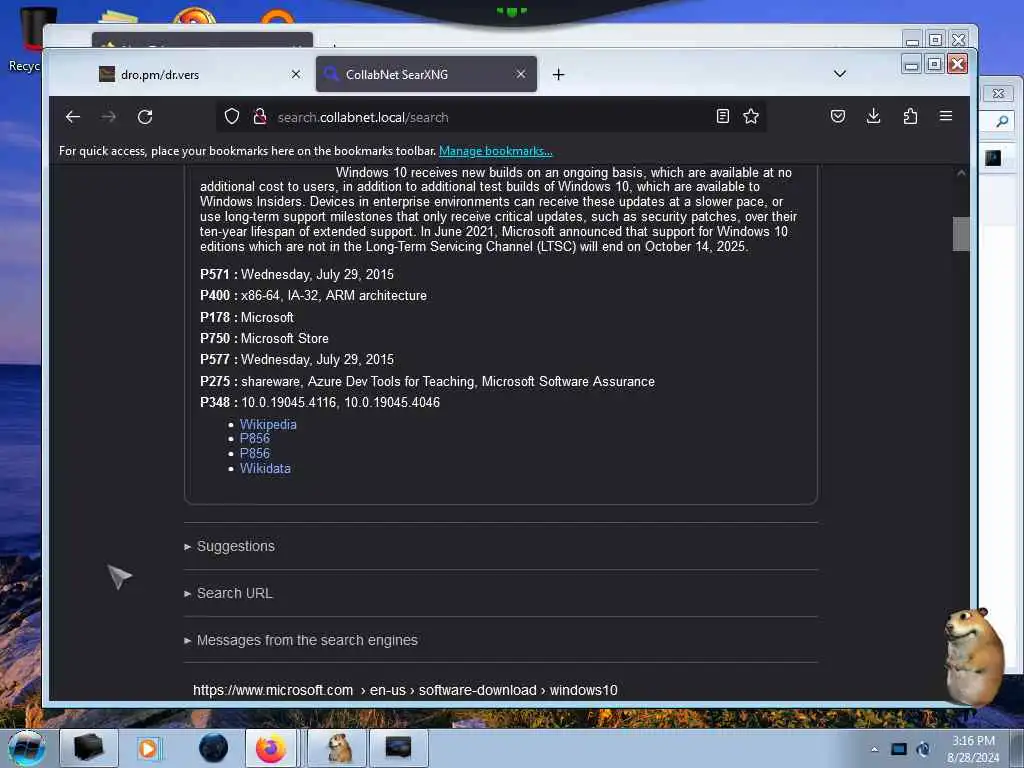This screenshot has height=768, width=1024.
Task: Toggle reader view icon in address bar
Action: pyautogui.click(x=722, y=117)
